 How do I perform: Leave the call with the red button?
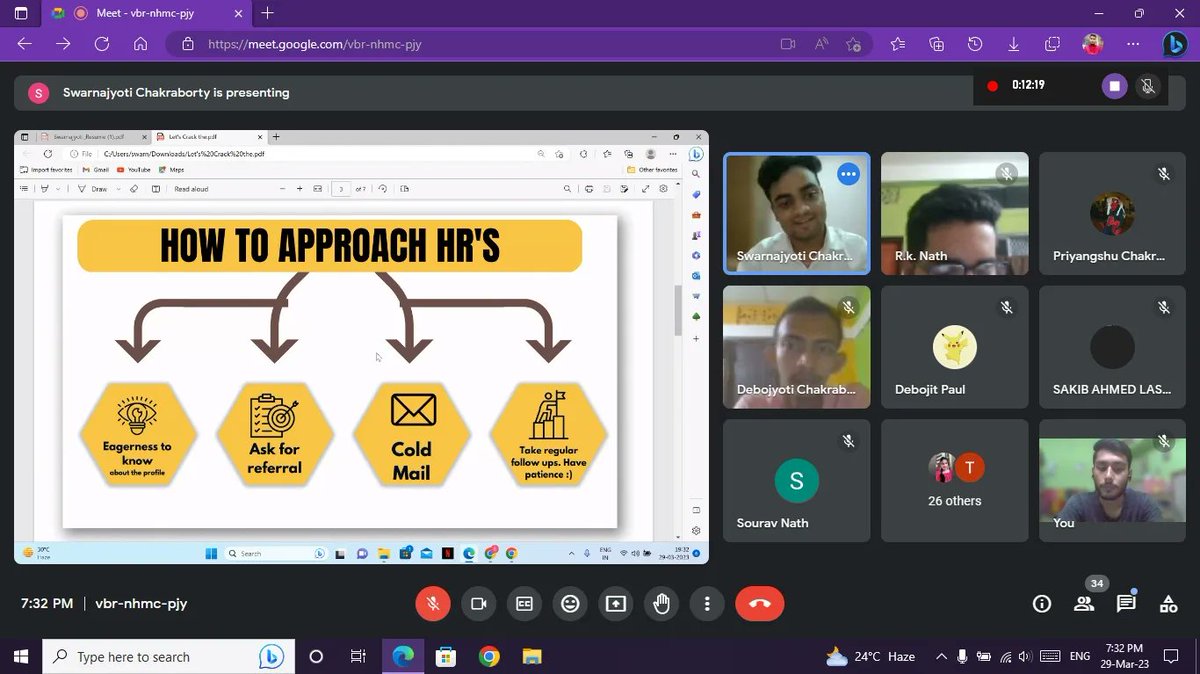click(760, 603)
